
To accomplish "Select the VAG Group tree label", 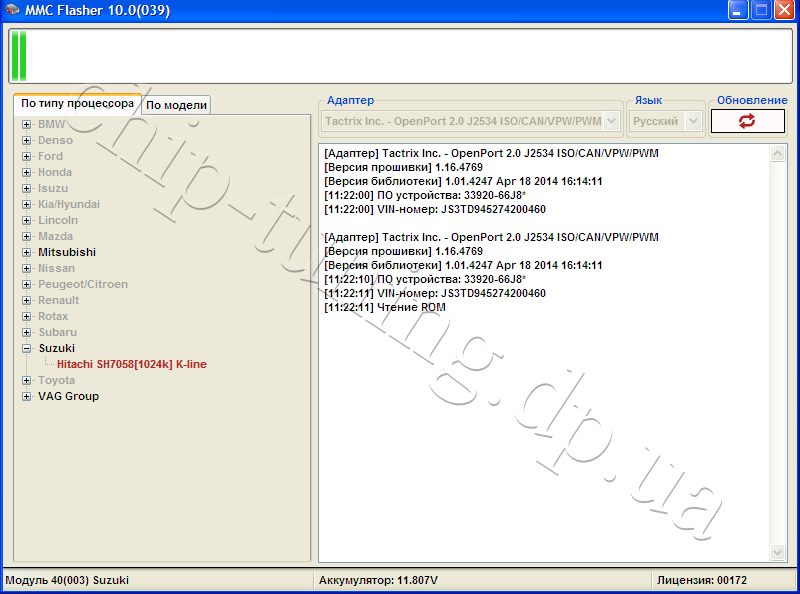I will coord(68,397).
